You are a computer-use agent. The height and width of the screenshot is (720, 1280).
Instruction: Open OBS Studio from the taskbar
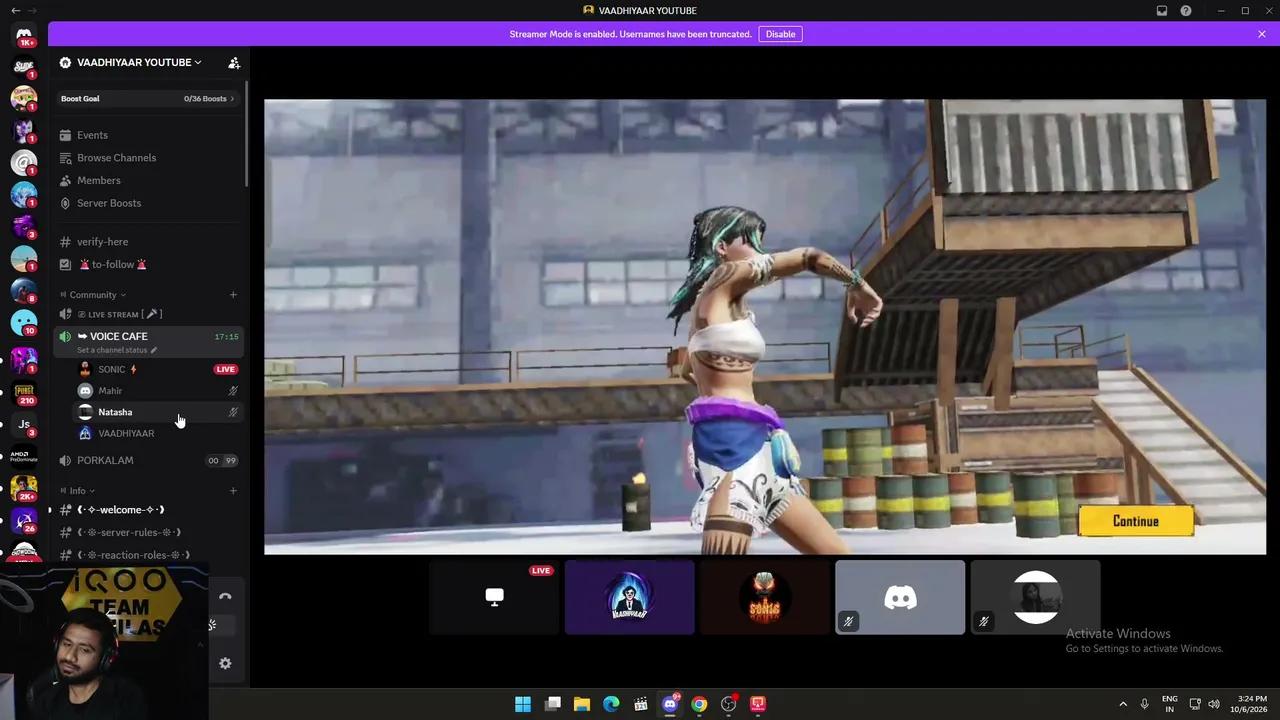[x=729, y=704]
